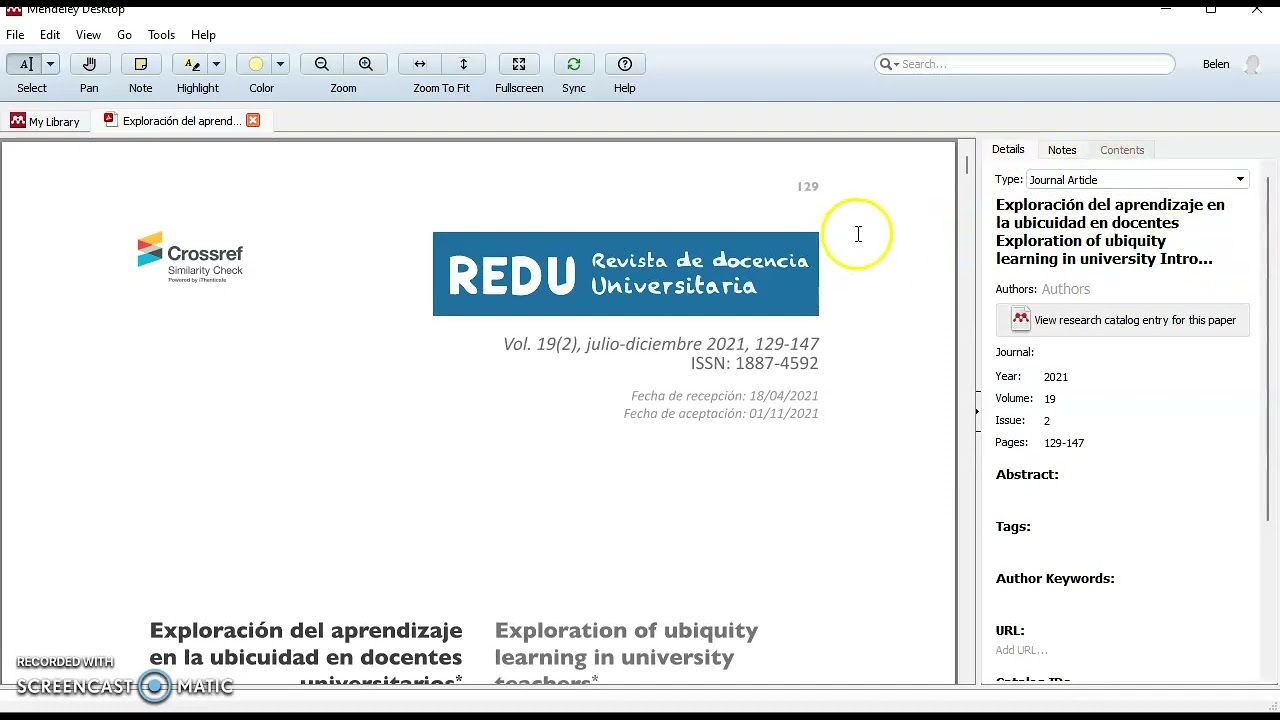
Task: Fit page to height
Action: pos(464,64)
